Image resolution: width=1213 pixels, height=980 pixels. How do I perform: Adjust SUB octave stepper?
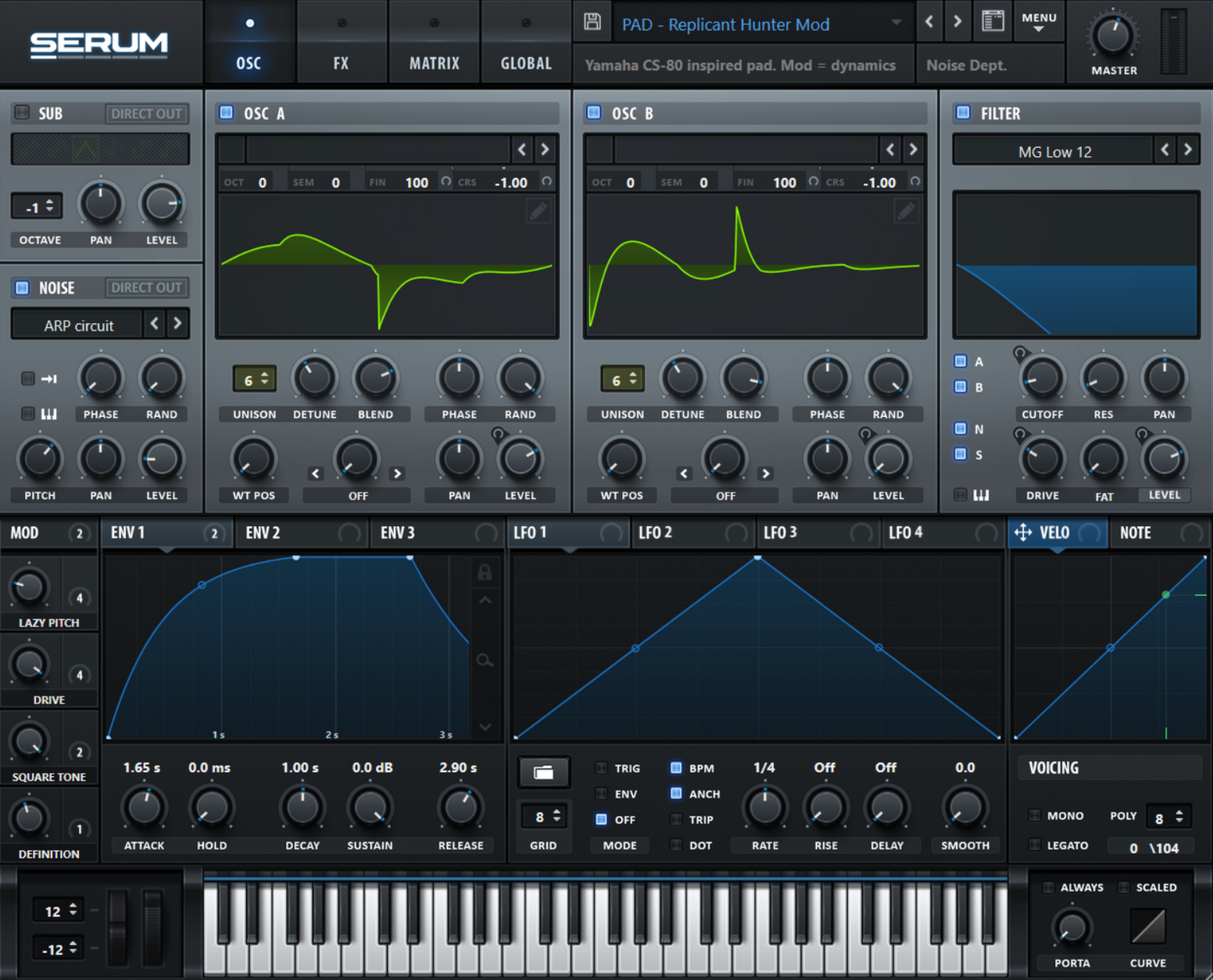pyautogui.click(x=37, y=206)
